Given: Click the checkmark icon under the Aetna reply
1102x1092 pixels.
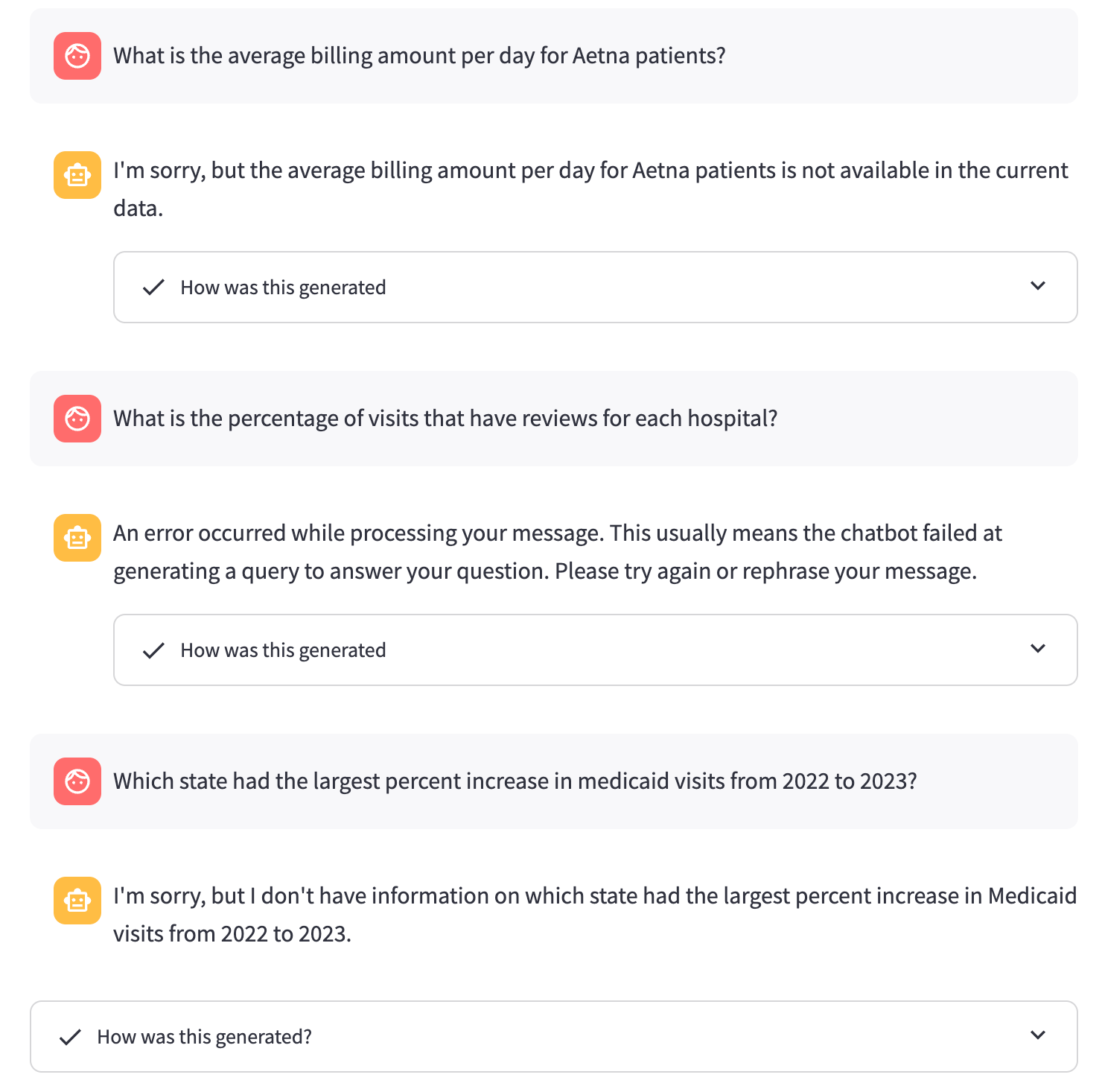Looking at the screenshot, I should pos(153,288).
